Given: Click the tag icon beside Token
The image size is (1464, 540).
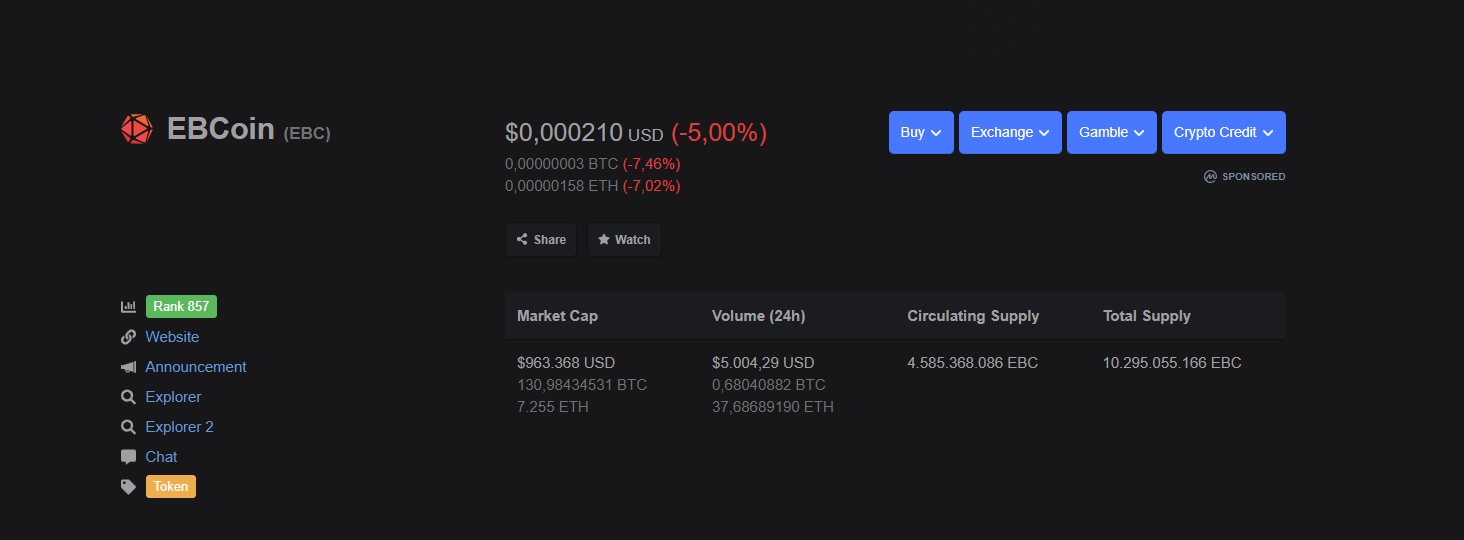Looking at the screenshot, I should click(128, 487).
